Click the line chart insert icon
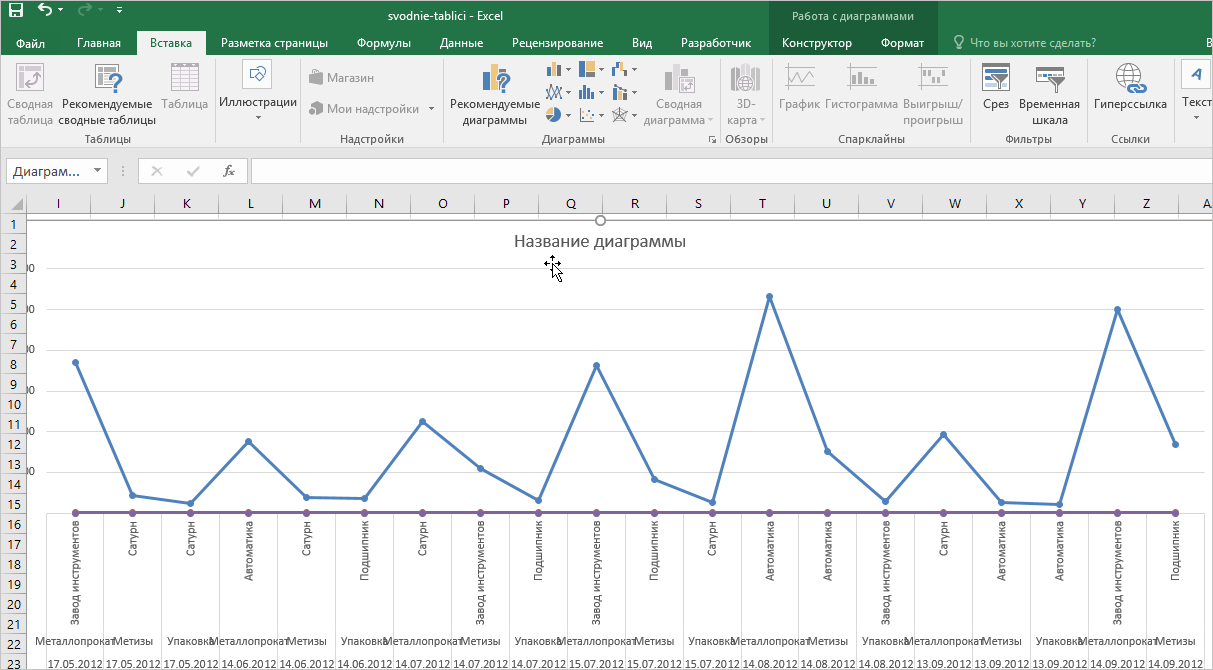This screenshot has height=670, width=1213. 553,92
